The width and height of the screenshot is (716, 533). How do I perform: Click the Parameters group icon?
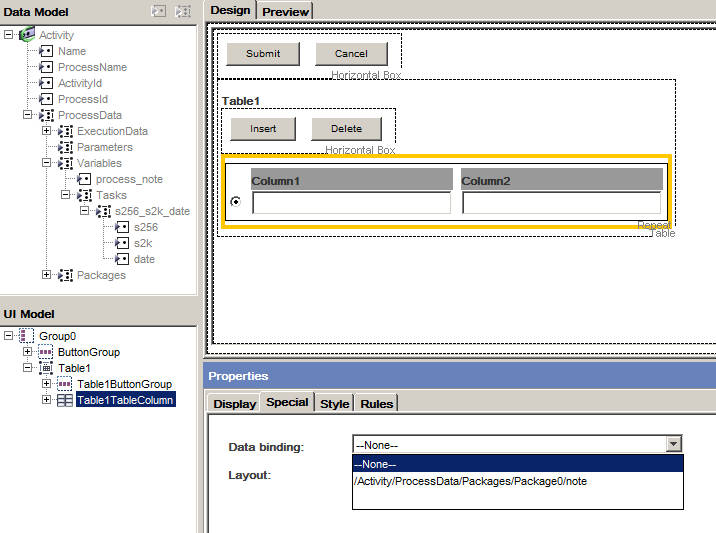(65, 147)
